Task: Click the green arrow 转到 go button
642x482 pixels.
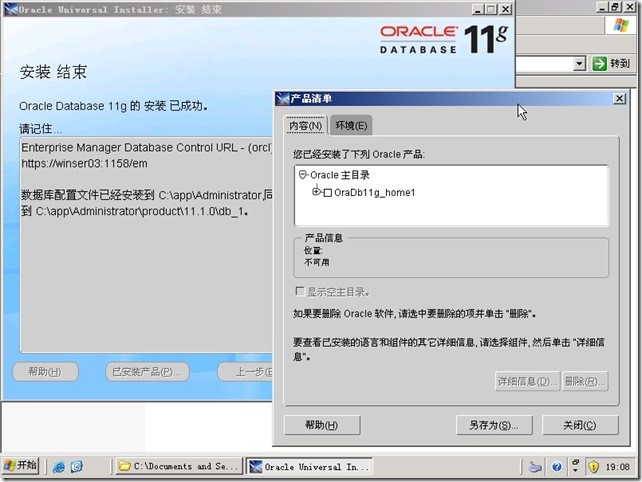Action: click(x=612, y=64)
